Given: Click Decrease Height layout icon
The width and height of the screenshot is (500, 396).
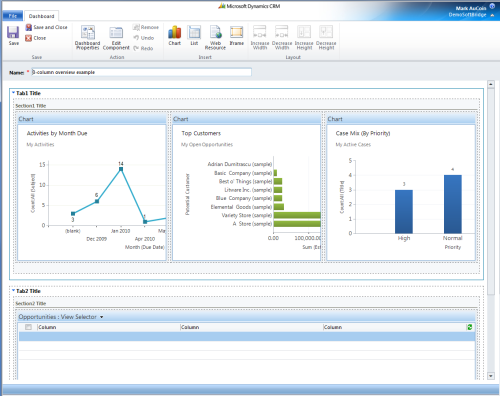Looking at the screenshot, I should click(x=326, y=38).
